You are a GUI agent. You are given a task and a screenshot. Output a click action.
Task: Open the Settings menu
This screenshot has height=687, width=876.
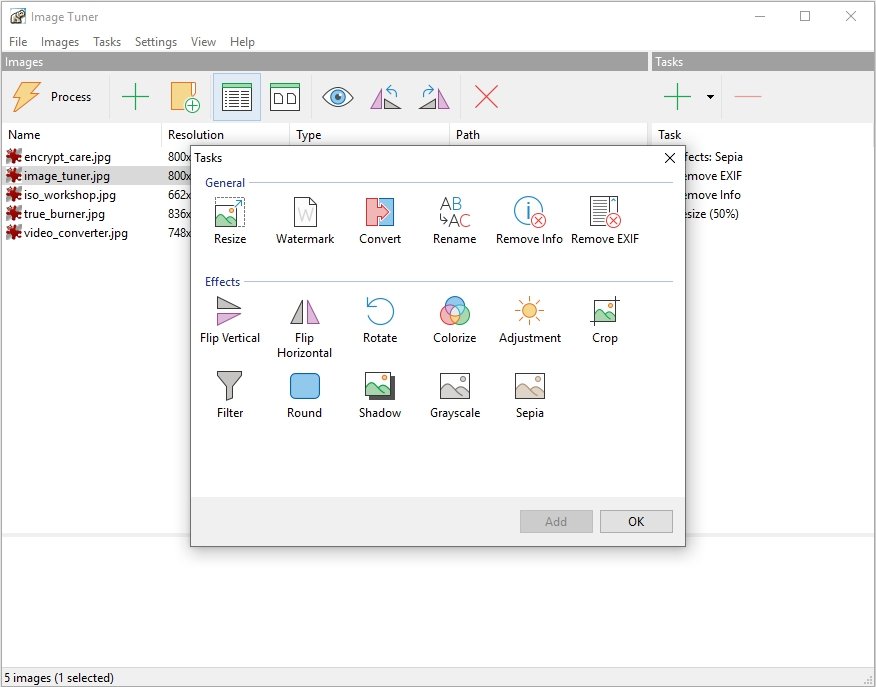tap(156, 42)
